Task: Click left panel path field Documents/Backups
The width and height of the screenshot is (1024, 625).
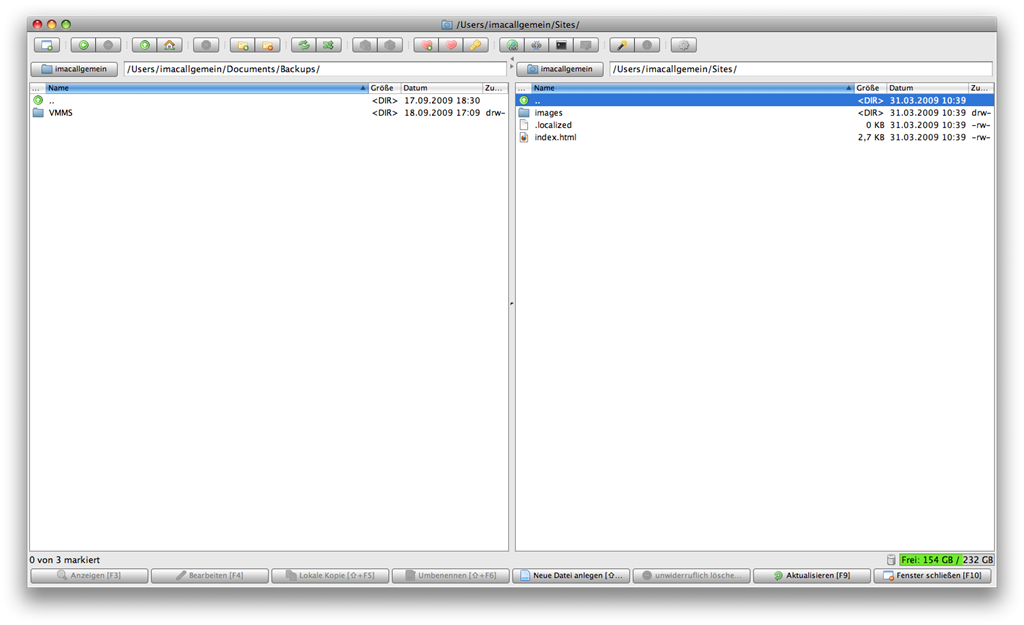Action: pyautogui.click(x=315, y=69)
